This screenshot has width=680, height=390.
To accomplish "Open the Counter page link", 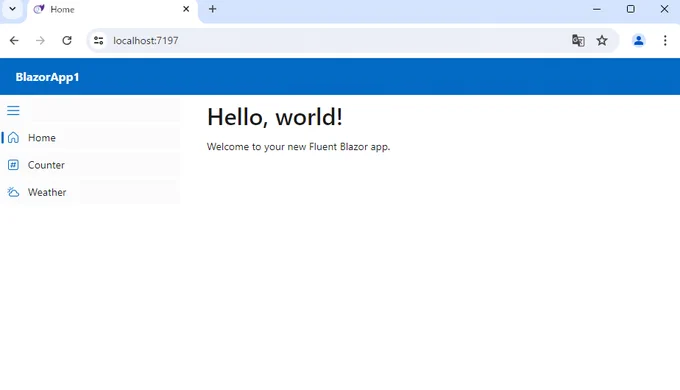I will (90, 165).
